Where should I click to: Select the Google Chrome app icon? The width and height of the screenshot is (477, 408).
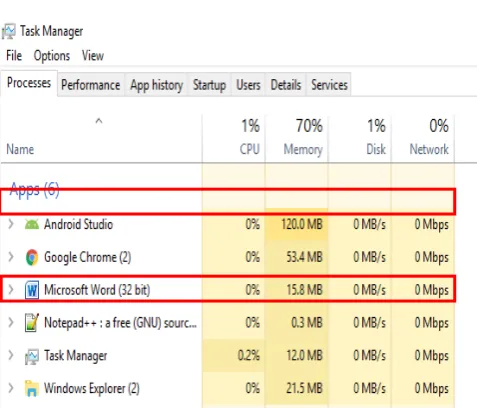(32, 257)
